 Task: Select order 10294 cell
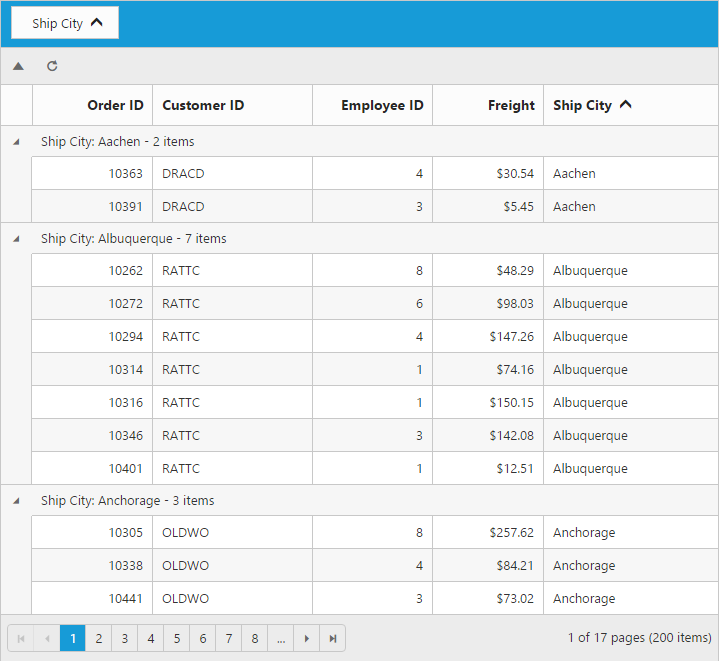pos(92,337)
